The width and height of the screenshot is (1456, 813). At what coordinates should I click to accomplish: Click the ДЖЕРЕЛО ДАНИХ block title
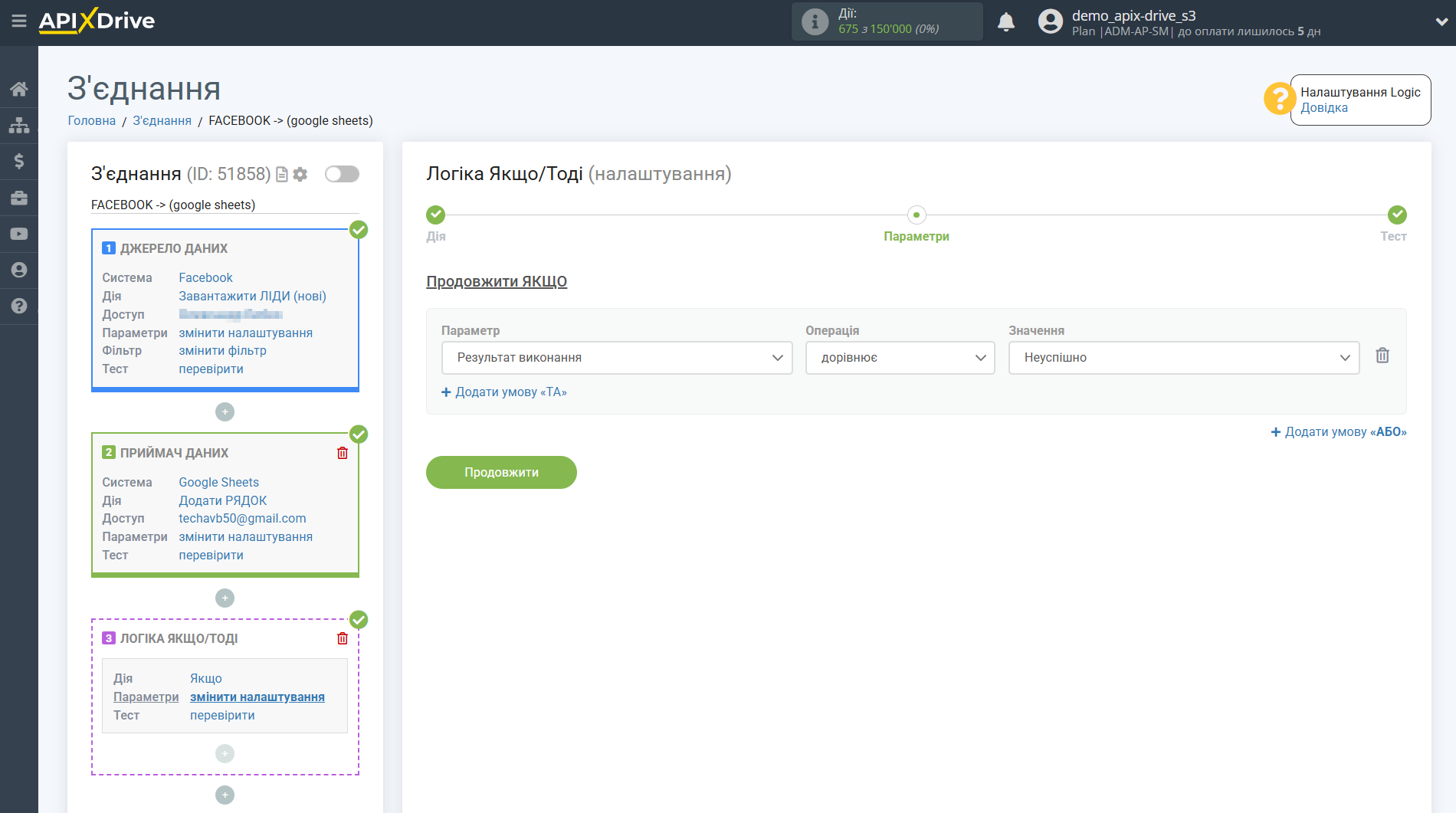174,249
